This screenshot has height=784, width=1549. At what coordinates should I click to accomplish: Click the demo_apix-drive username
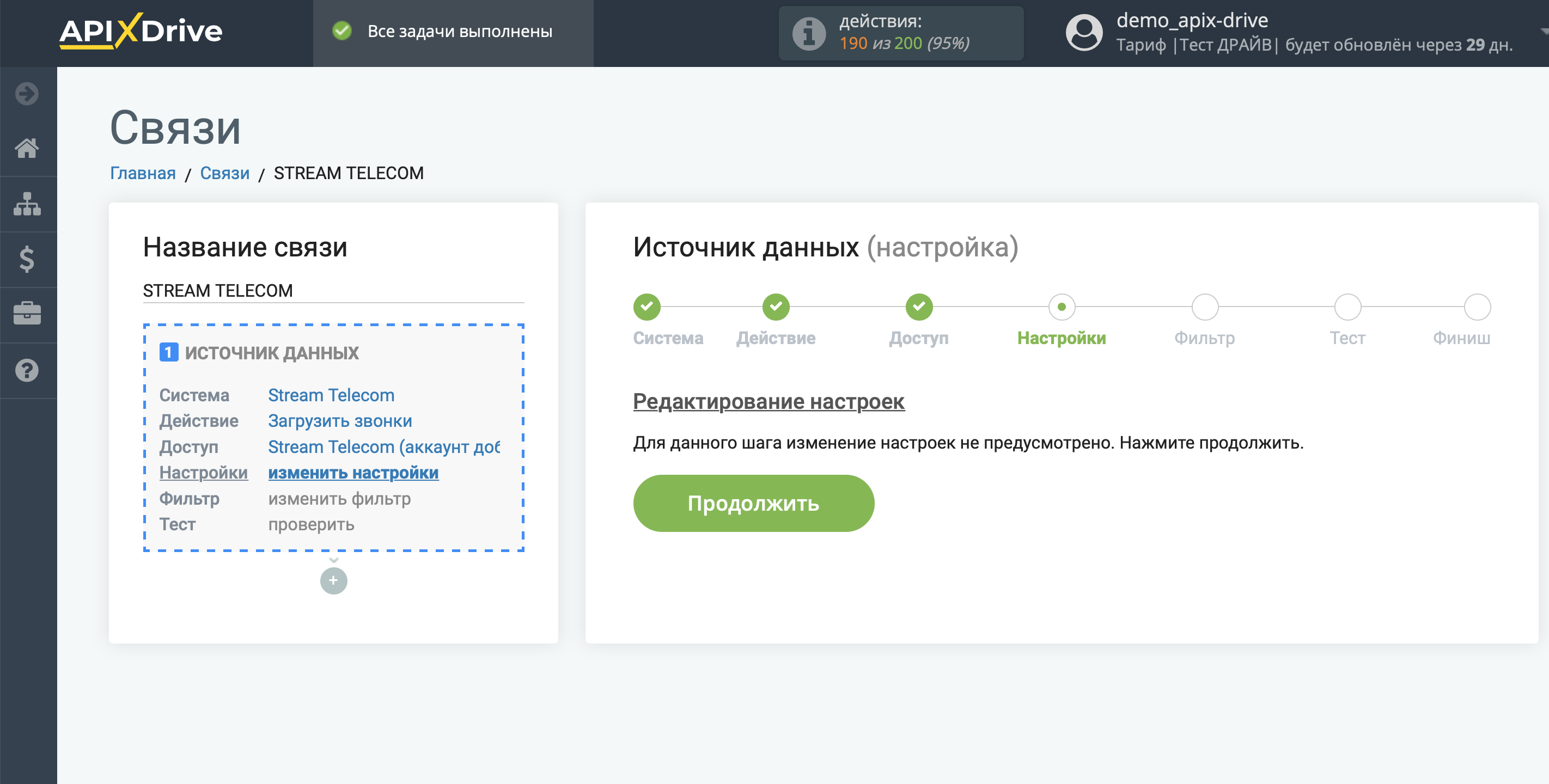pos(1192,21)
